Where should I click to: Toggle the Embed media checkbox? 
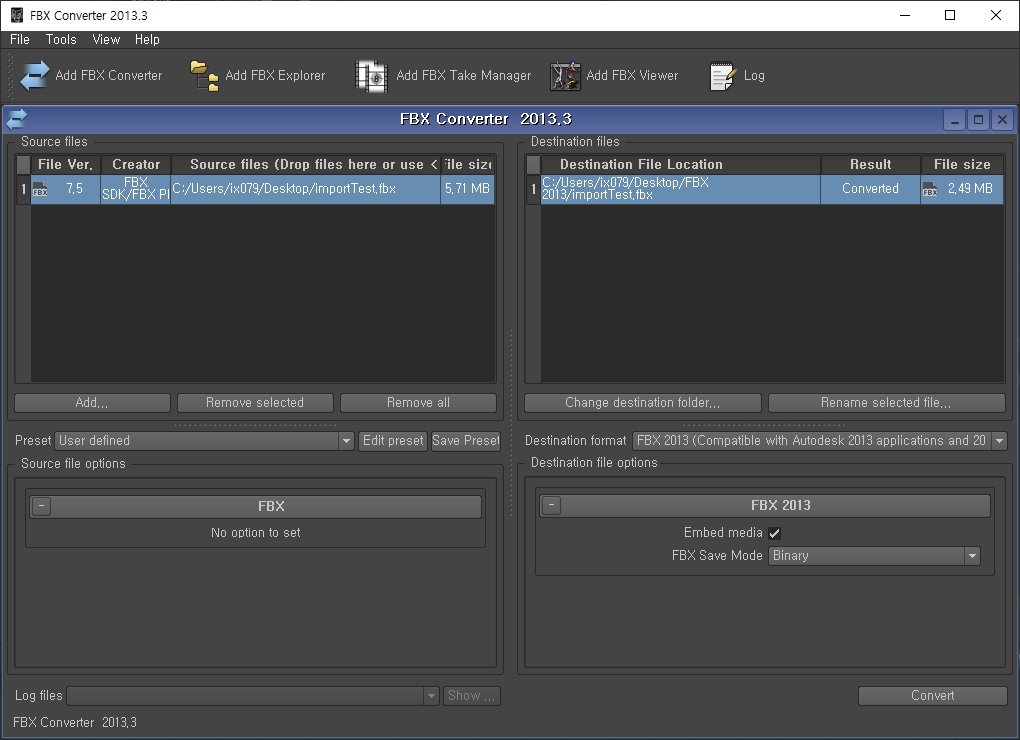click(x=774, y=533)
